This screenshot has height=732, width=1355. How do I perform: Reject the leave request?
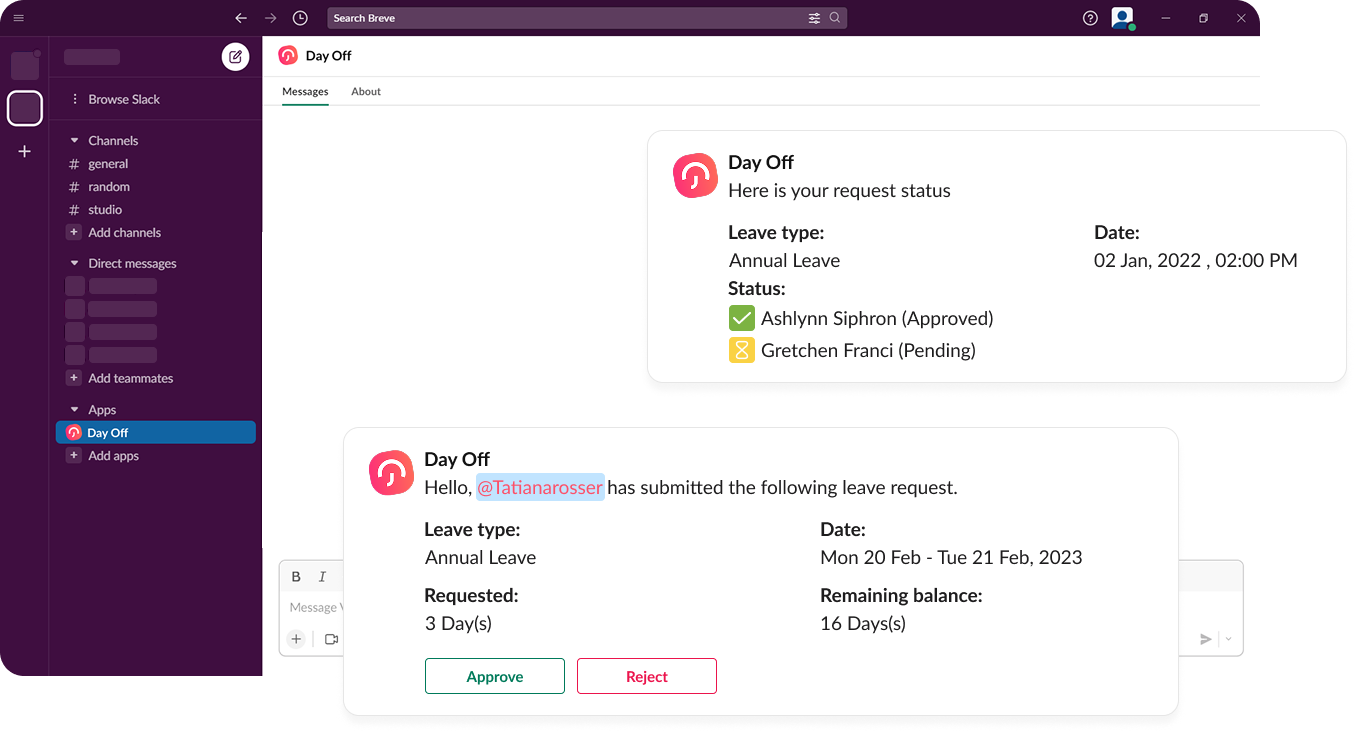click(x=646, y=676)
